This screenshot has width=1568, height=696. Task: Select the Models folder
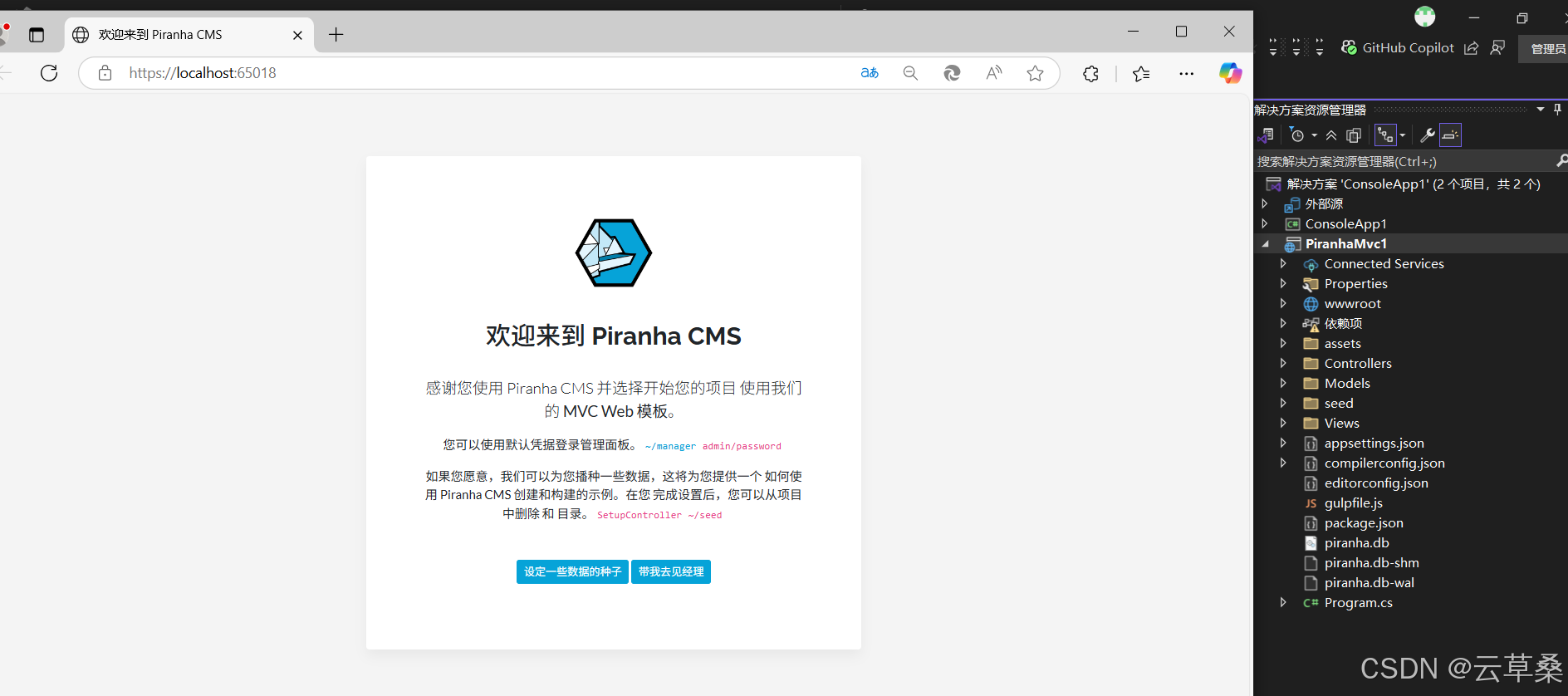coord(1347,384)
